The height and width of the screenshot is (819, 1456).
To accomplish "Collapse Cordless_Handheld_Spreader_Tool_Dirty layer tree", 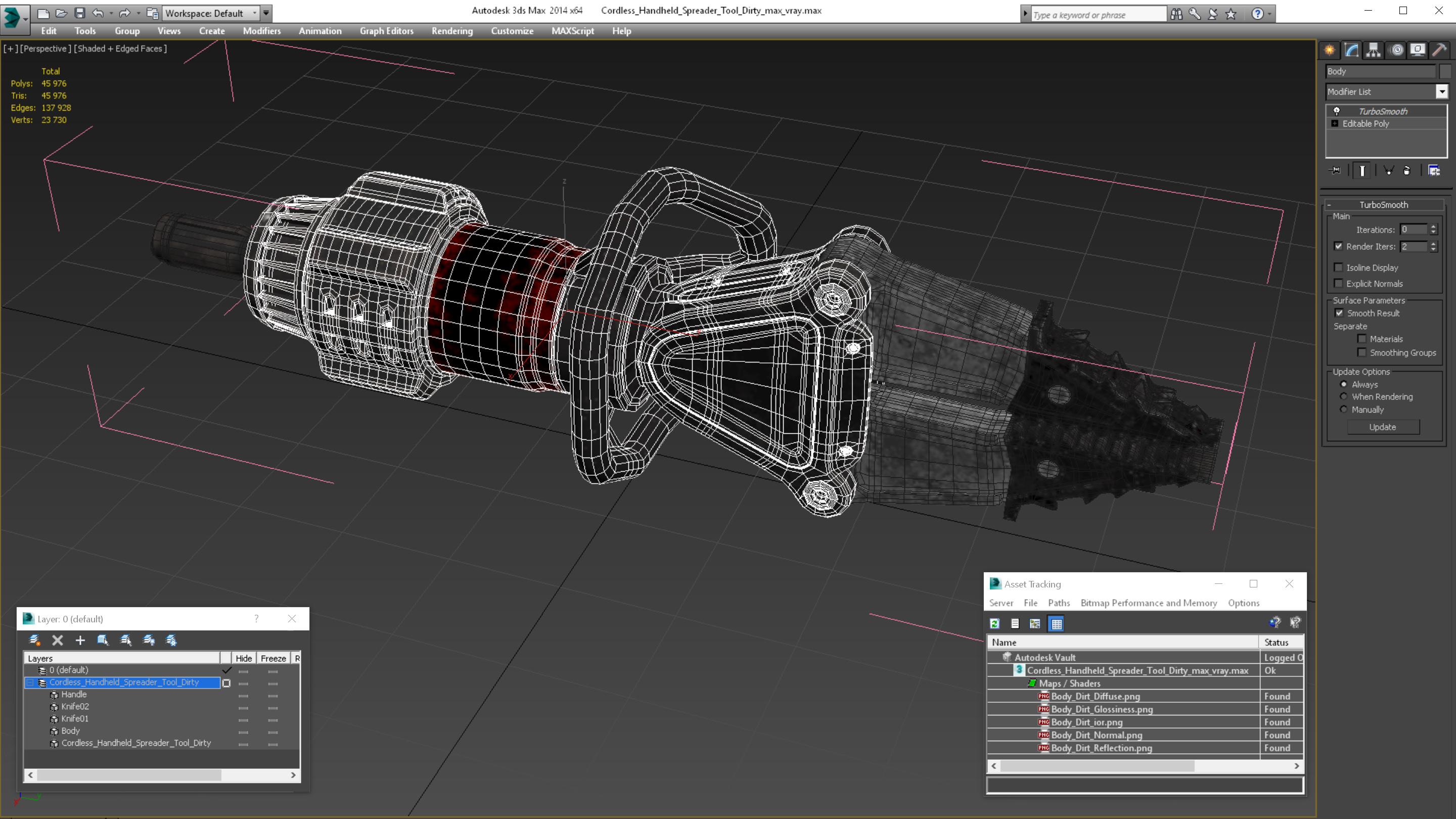I will coord(30,682).
